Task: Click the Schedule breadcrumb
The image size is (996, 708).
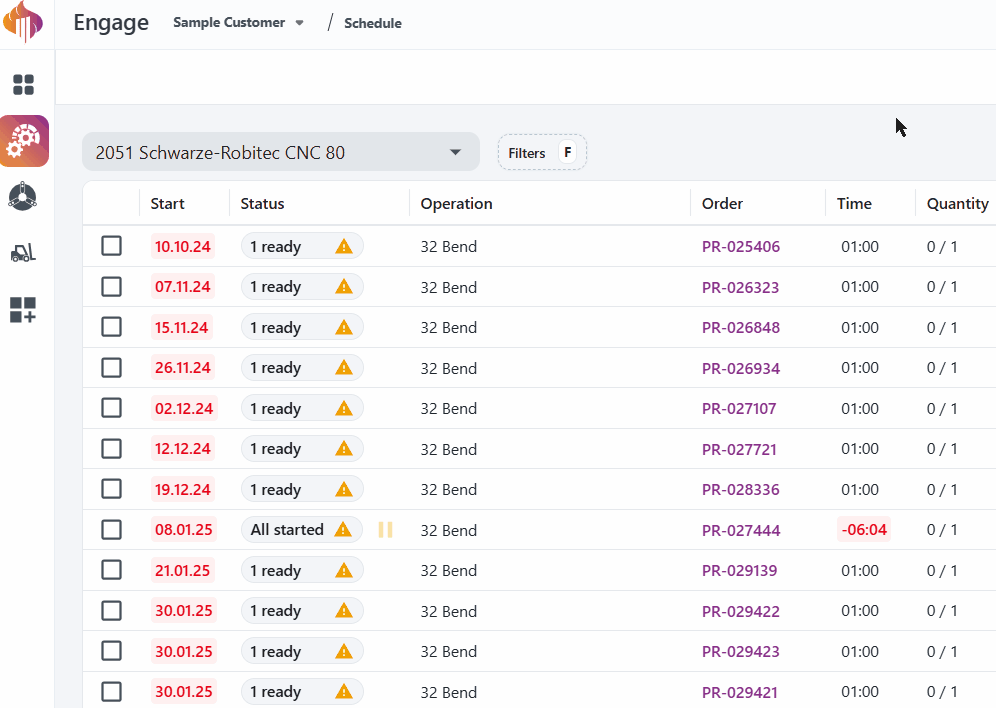Action: pyautogui.click(x=373, y=23)
